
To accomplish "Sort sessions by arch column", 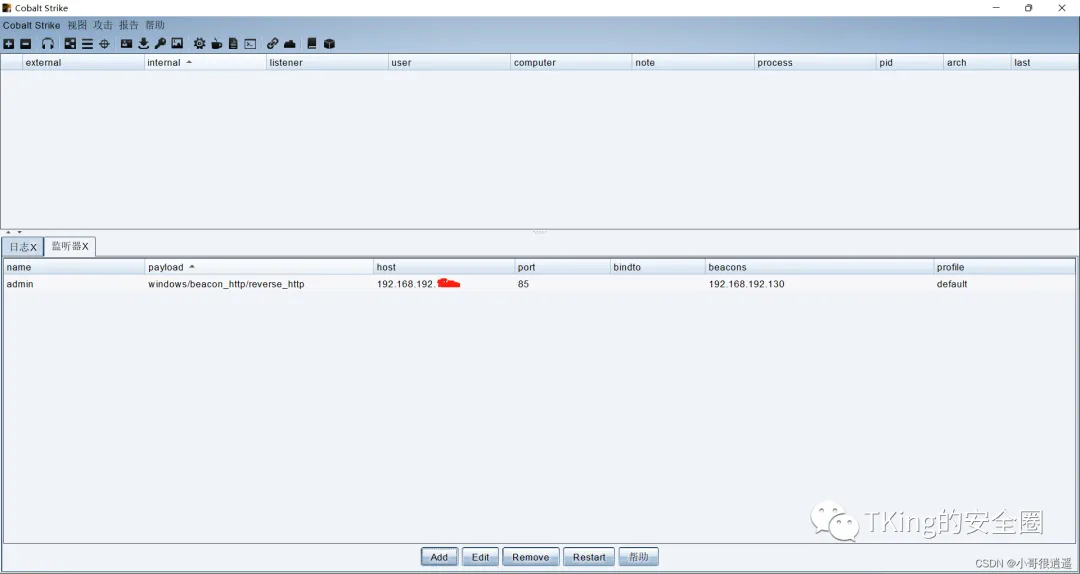I will pos(977,62).
